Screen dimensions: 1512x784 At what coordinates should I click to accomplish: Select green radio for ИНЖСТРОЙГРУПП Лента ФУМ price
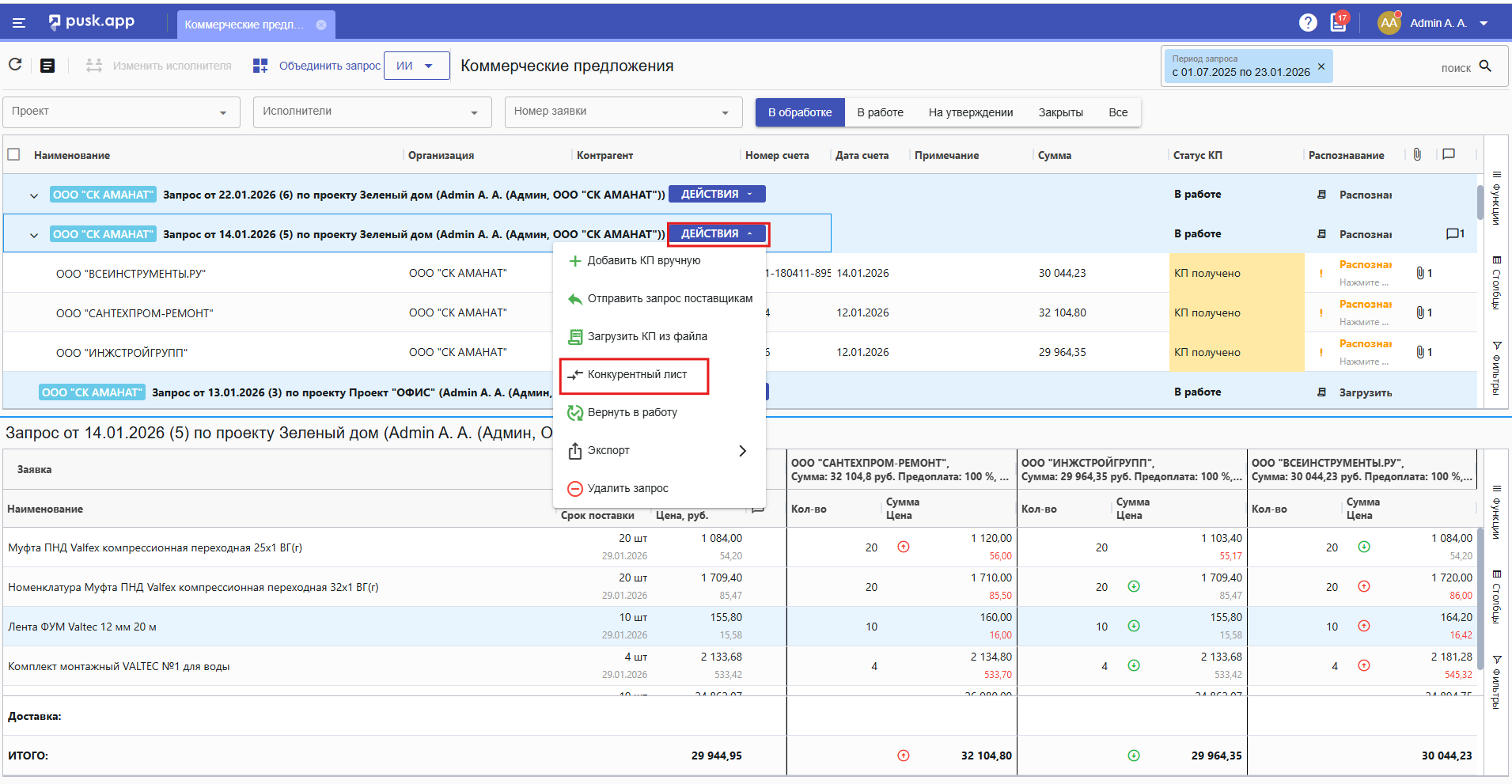[1133, 626]
